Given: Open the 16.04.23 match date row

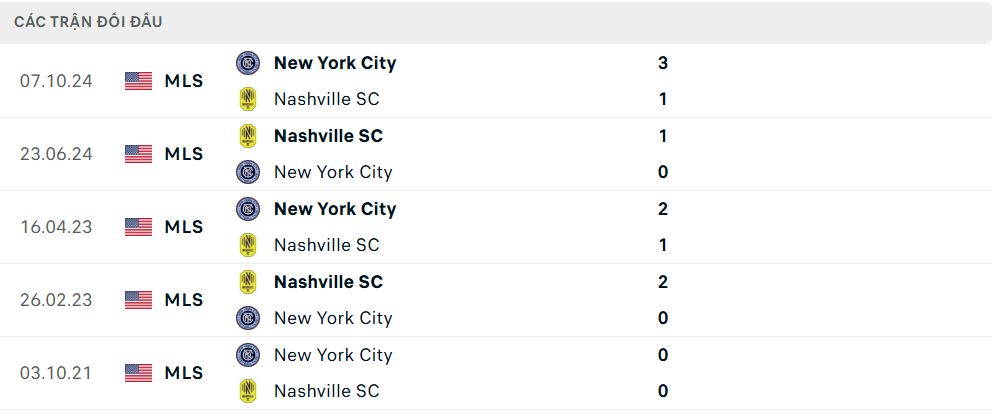Looking at the screenshot, I should click(x=496, y=227).
